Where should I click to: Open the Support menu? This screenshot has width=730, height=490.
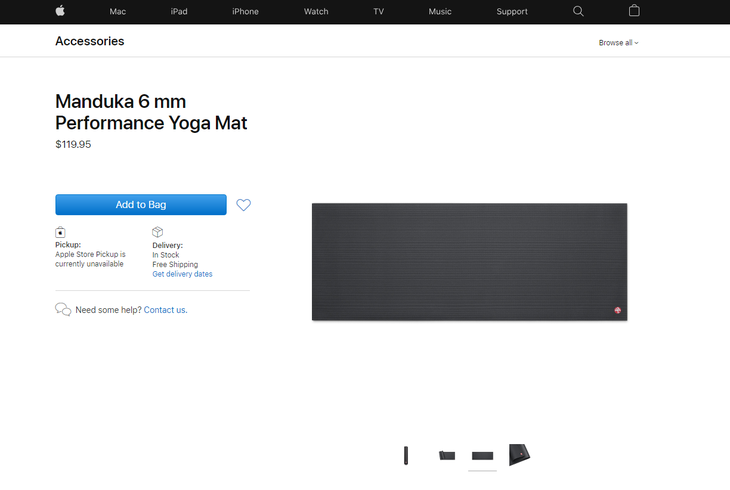(512, 12)
